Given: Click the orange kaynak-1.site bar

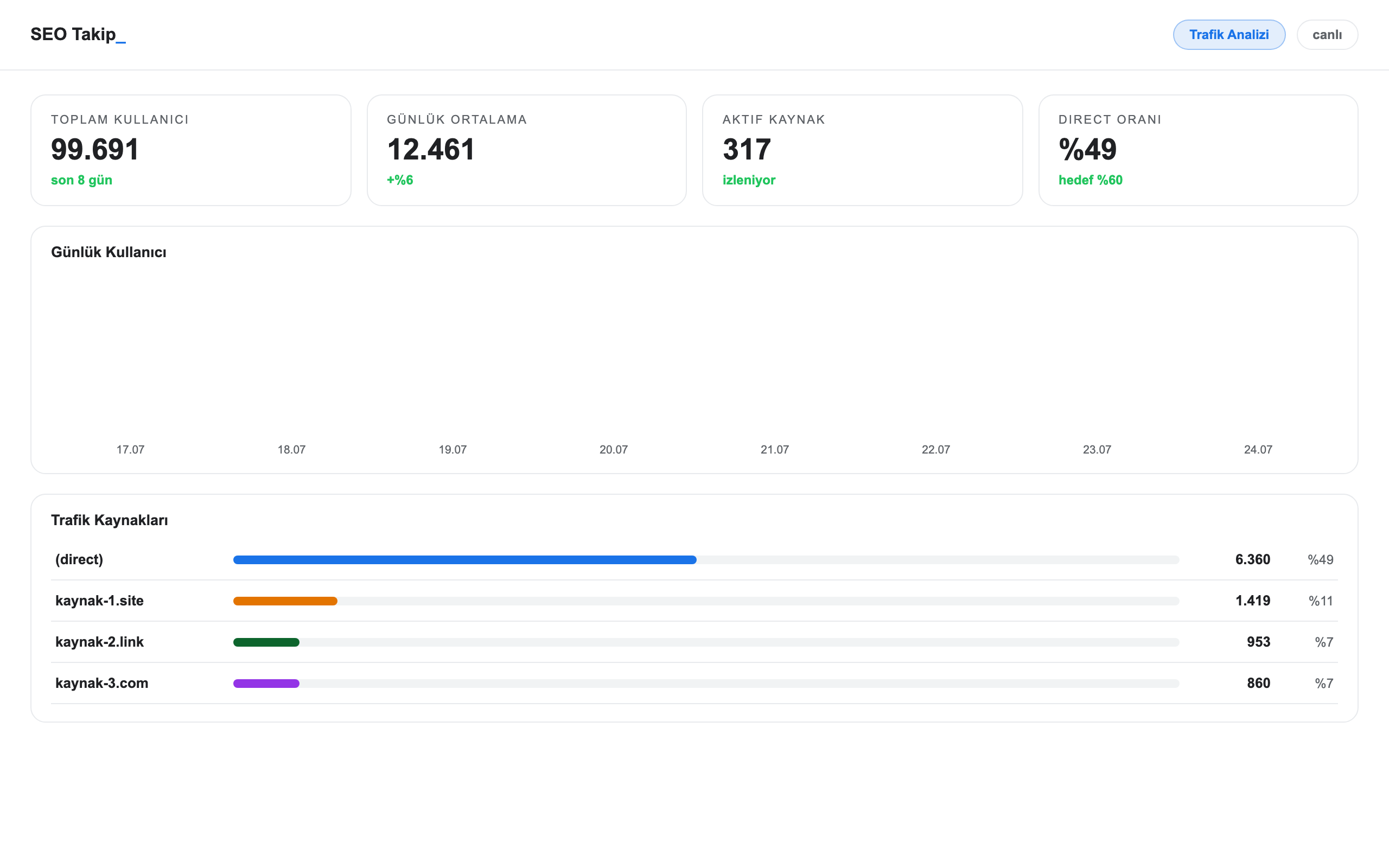Looking at the screenshot, I should (x=285, y=601).
